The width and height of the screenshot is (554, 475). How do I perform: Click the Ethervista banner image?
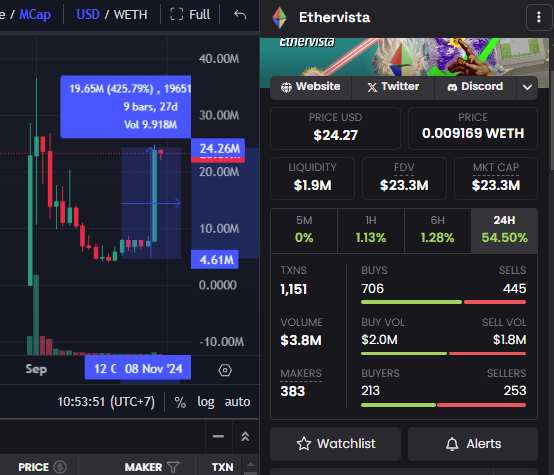point(404,57)
